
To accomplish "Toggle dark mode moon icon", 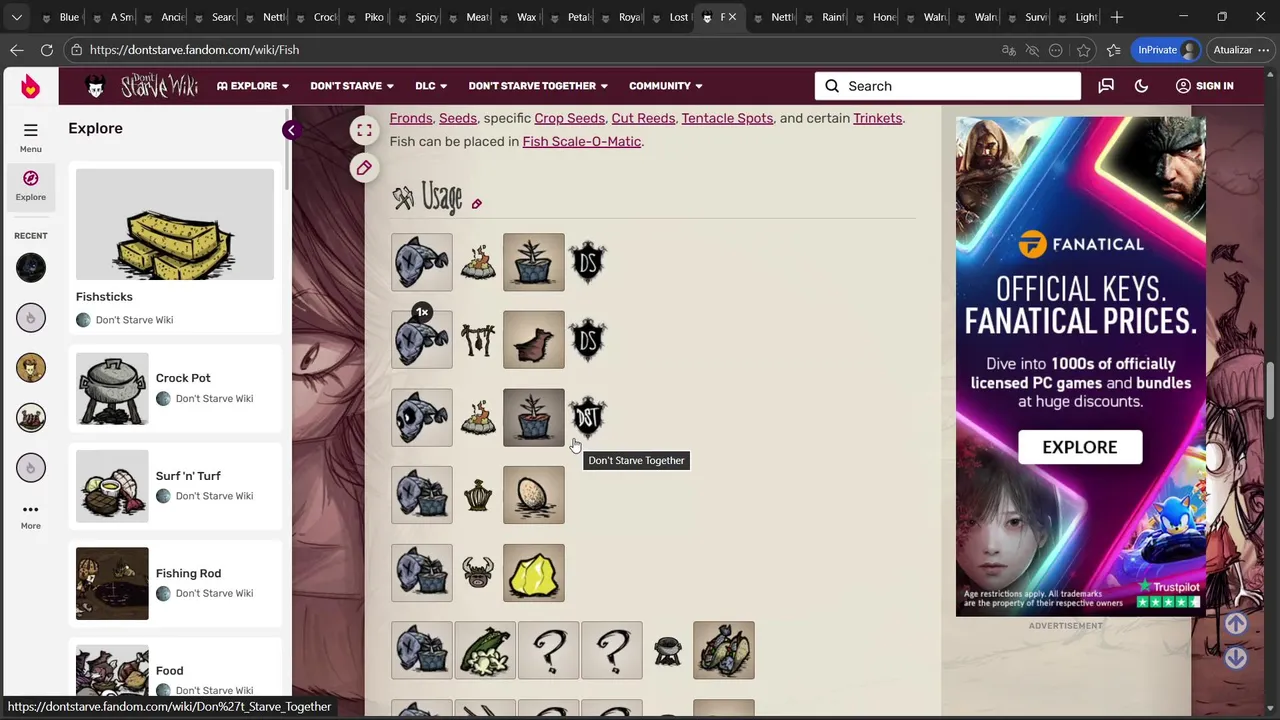I will click(1141, 86).
